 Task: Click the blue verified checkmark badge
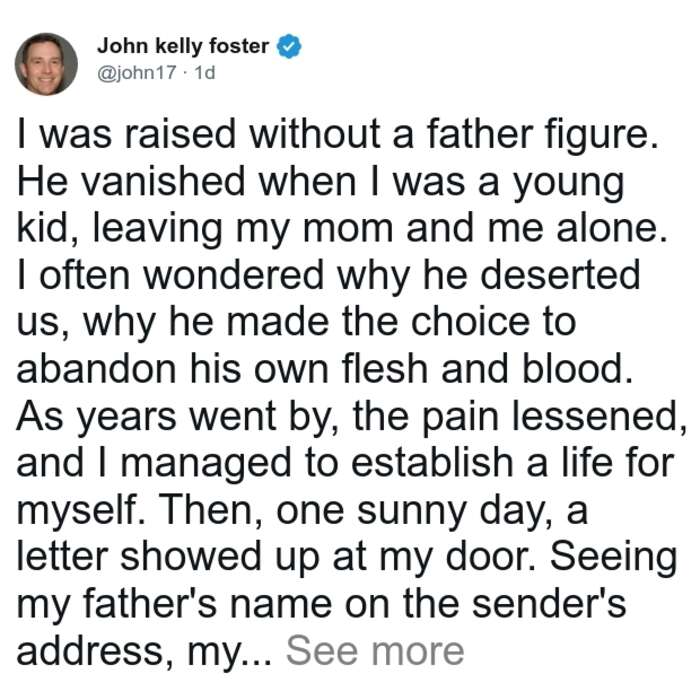point(289,46)
